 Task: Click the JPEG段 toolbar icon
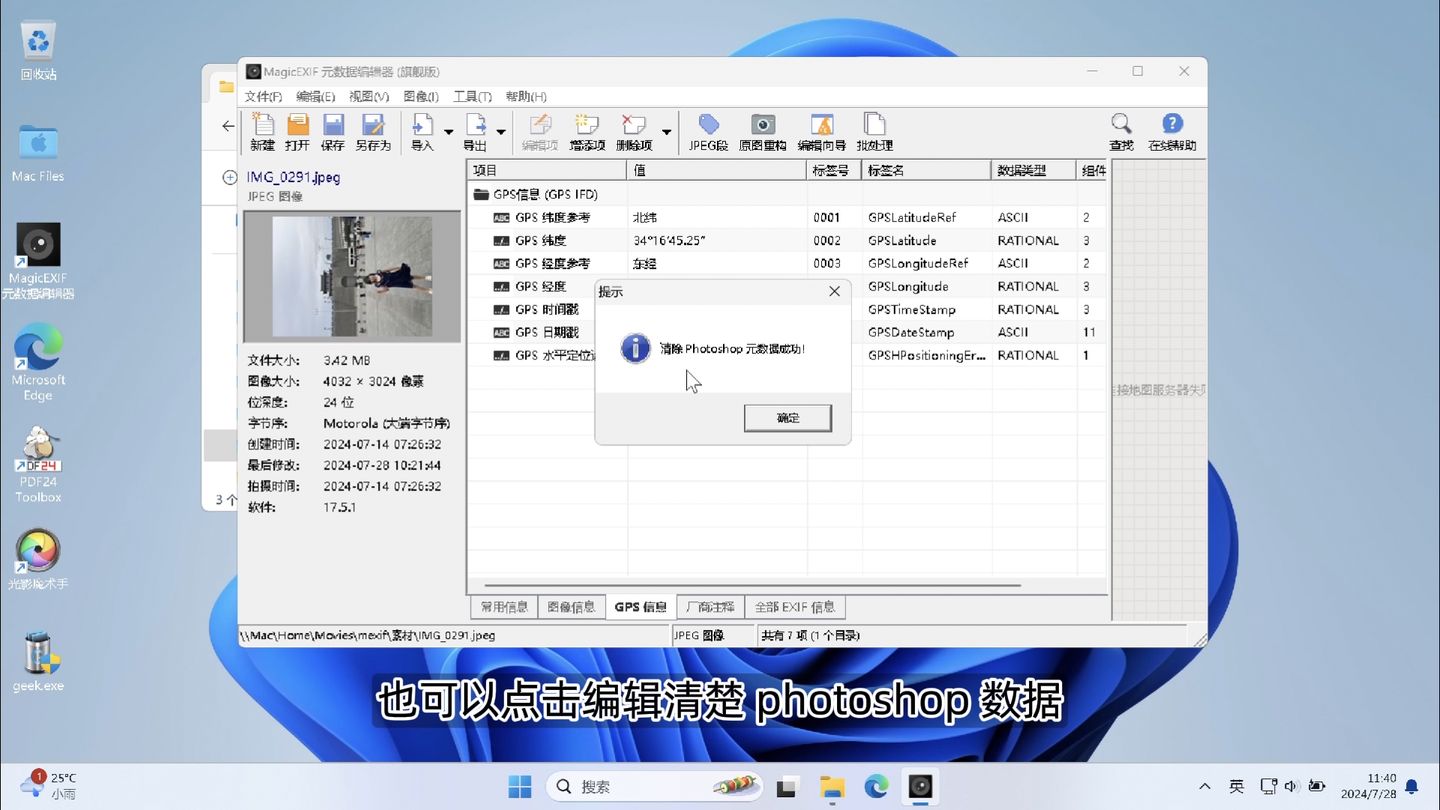tap(708, 132)
